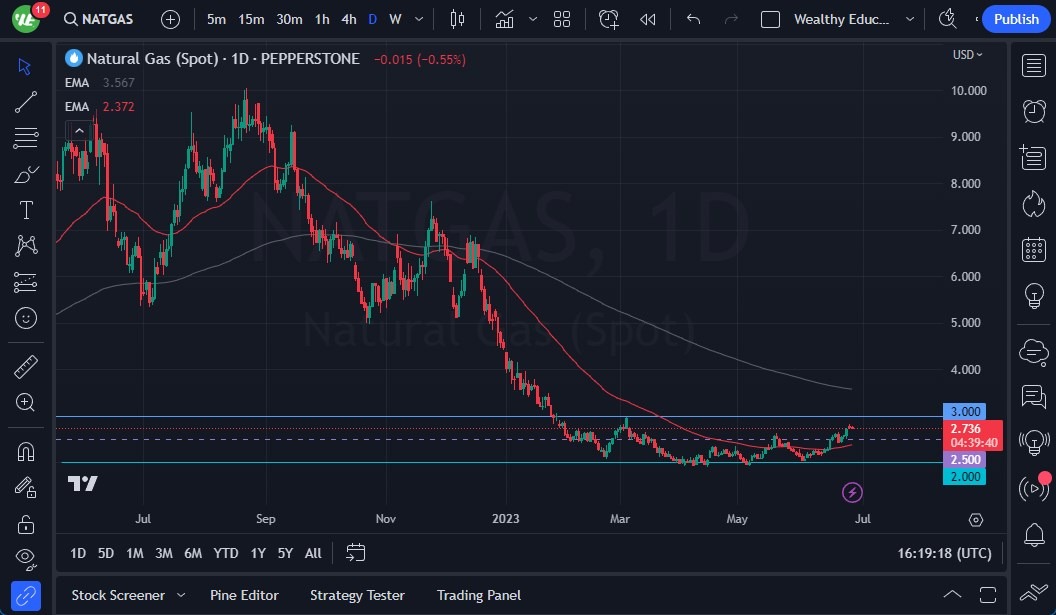Open the emoji icons tool
This screenshot has height=615, width=1056.
[26, 318]
